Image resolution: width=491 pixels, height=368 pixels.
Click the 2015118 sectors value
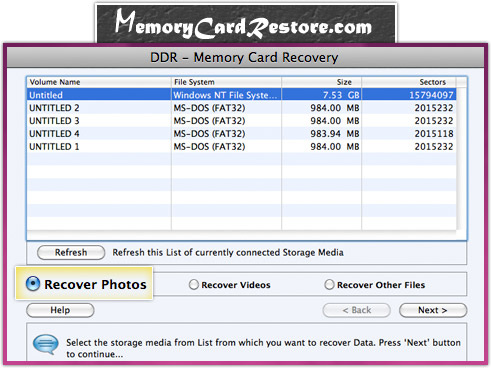(x=434, y=134)
